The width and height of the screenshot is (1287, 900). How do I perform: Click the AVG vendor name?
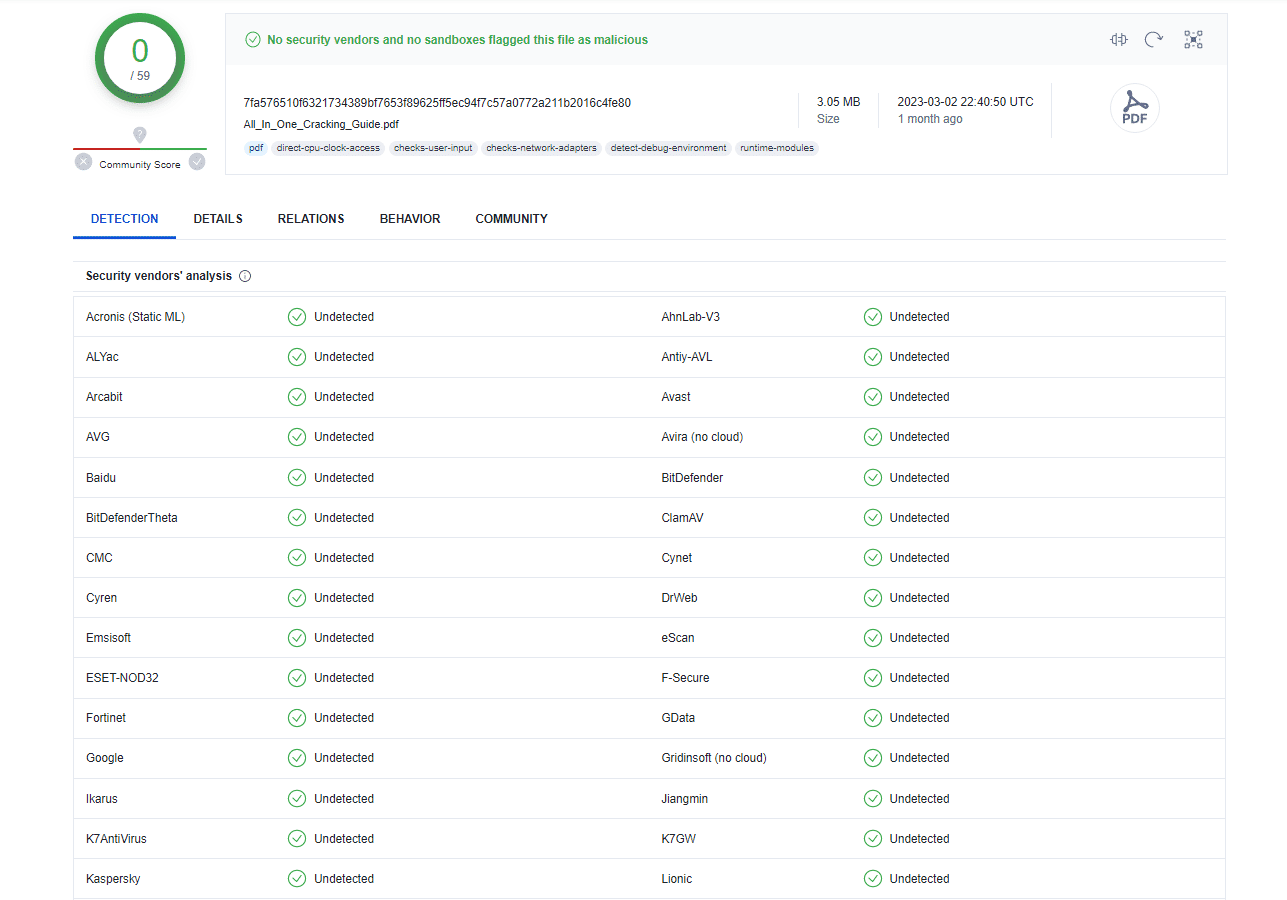pos(97,437)
